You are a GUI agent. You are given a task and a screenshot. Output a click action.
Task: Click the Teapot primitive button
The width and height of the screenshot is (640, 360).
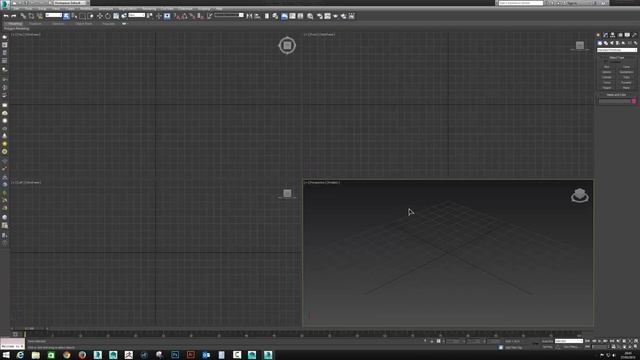point(607,88)
